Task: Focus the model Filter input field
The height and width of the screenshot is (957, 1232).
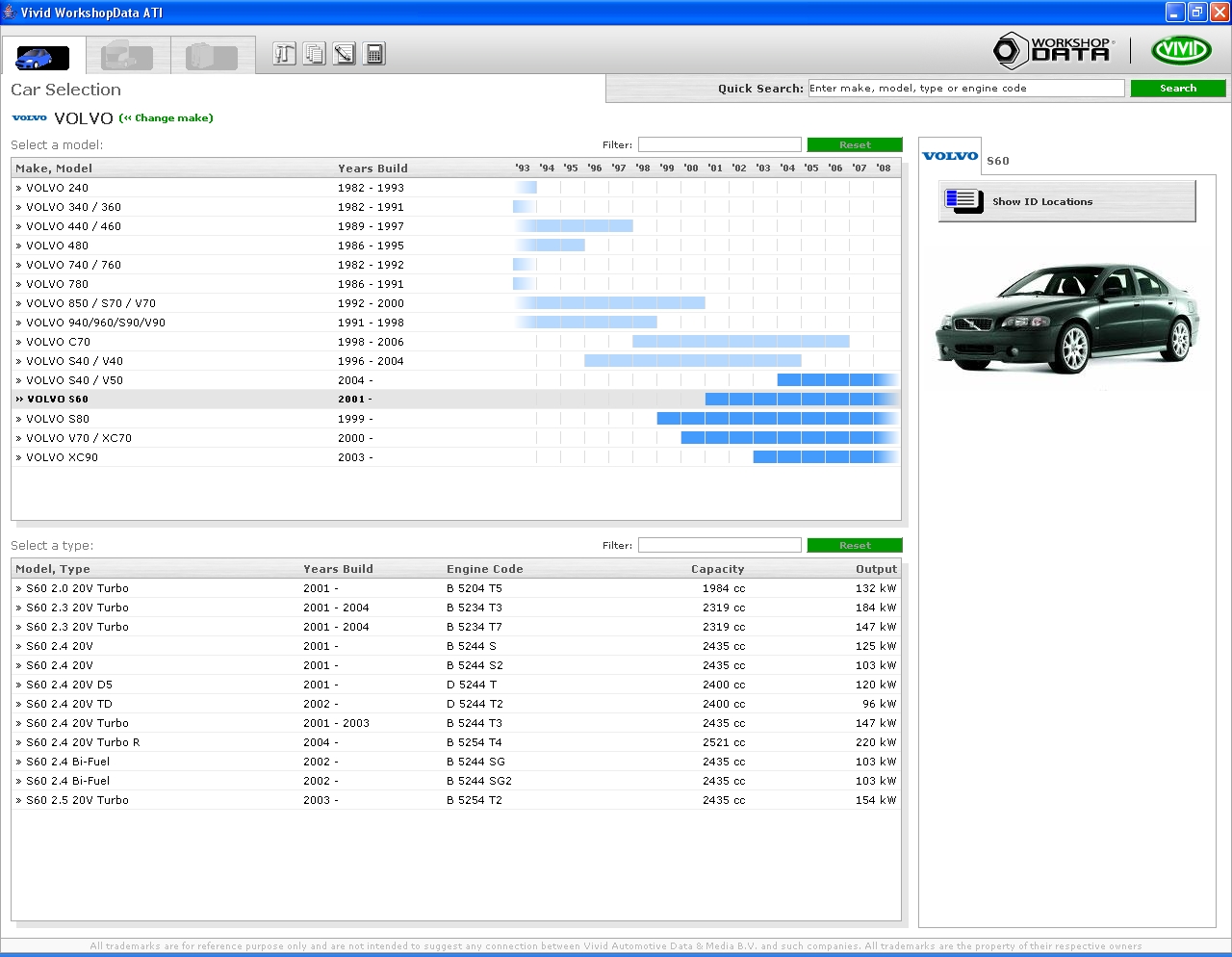Action: click(720, 144)
